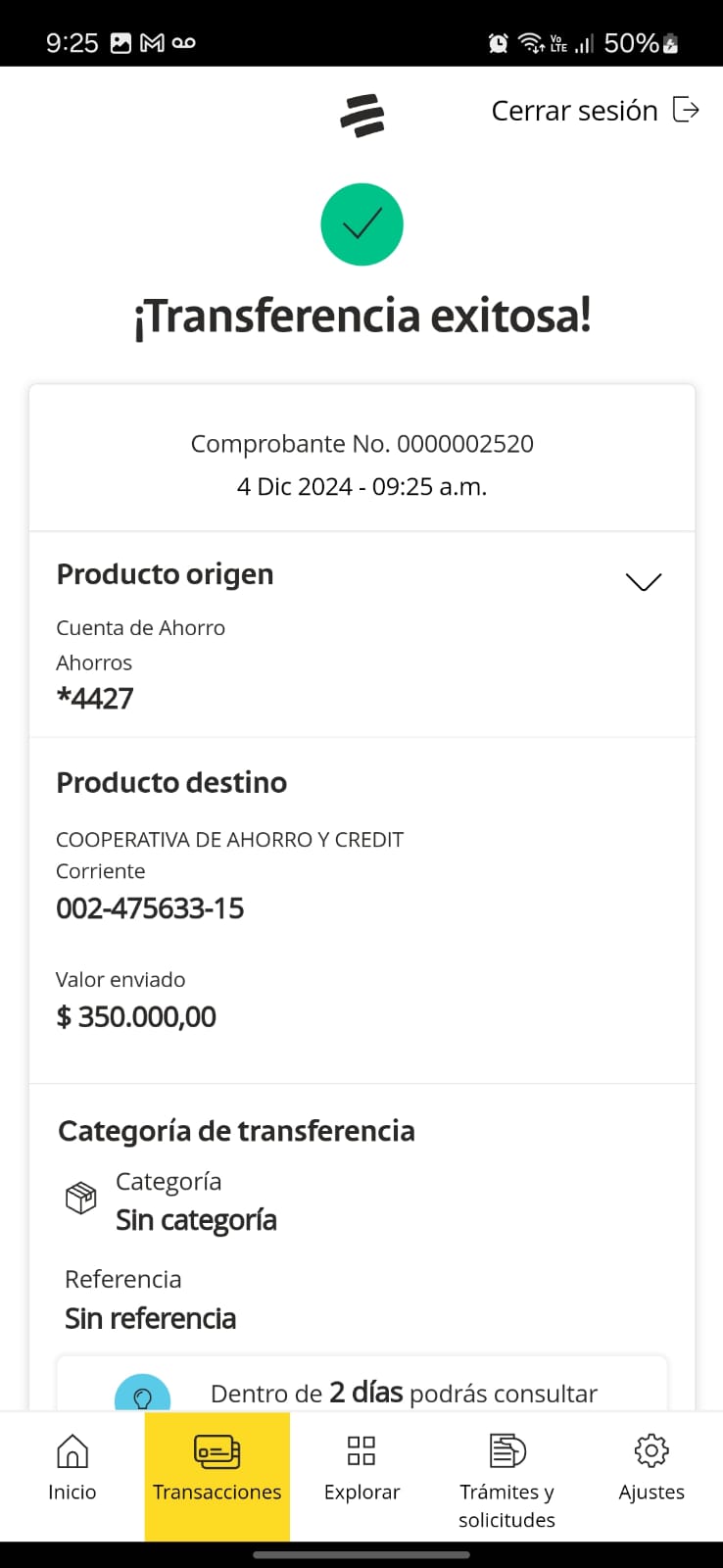Screen dimensions: 723x1568
Task: Tap the logout arrow icon
Action: click(x=686, y=110)
